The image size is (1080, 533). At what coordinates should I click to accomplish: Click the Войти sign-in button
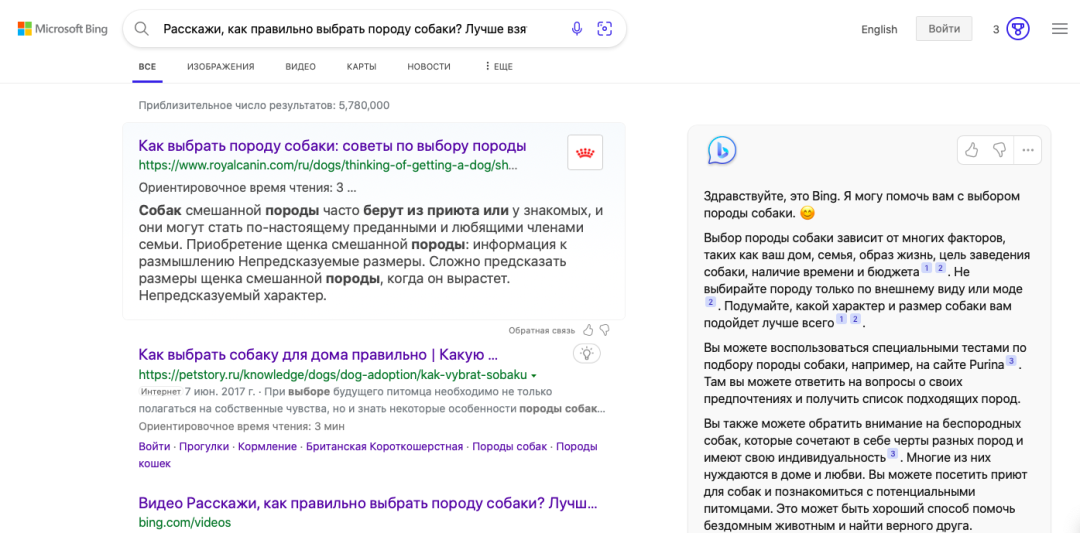[944, 29]
